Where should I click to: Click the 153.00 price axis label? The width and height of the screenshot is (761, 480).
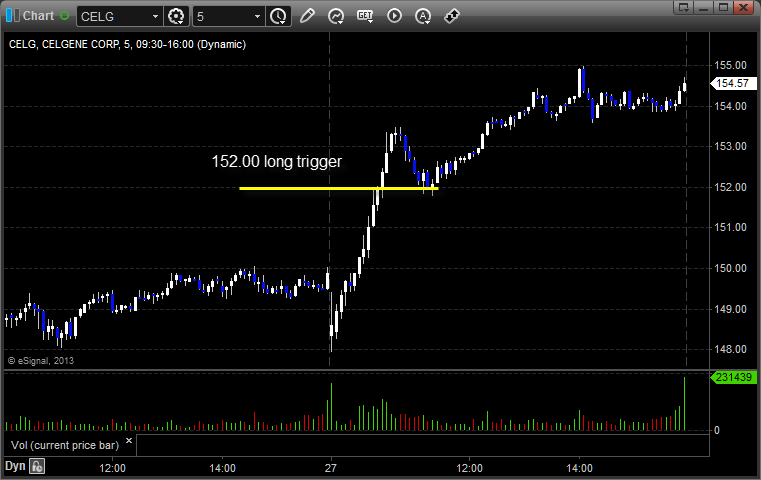pos(730,146)
